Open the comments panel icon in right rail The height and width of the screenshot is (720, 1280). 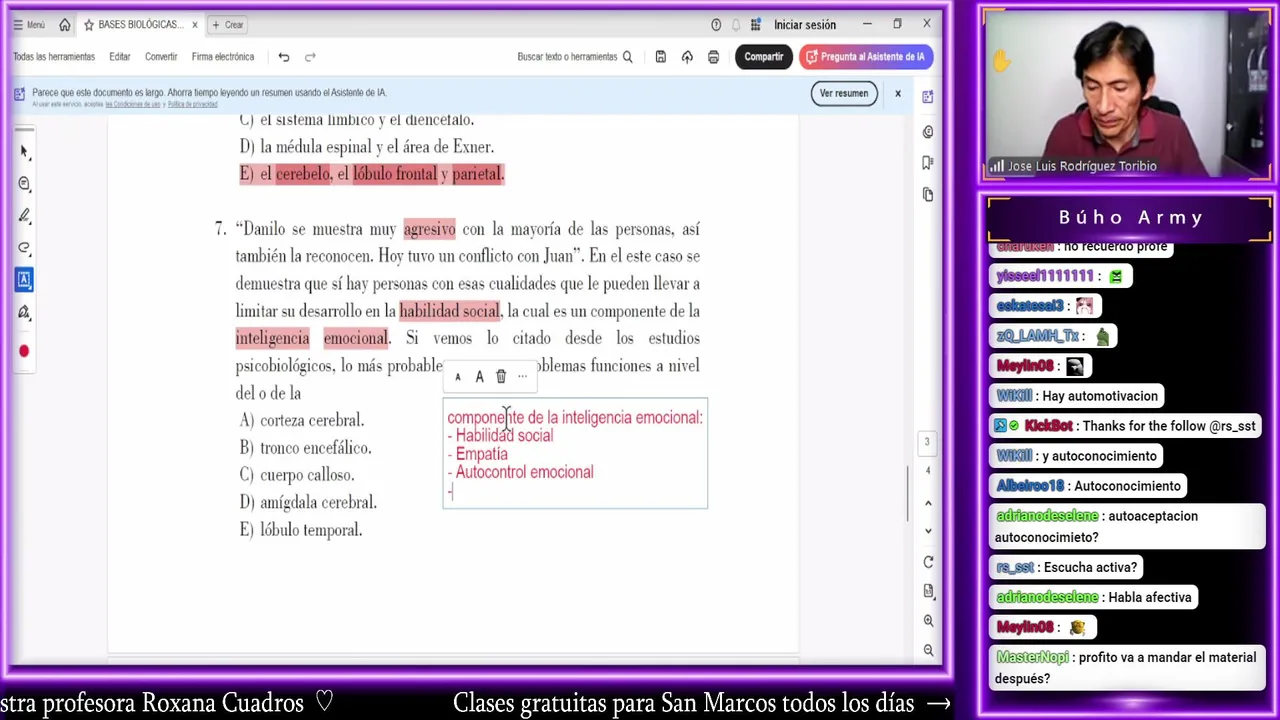(x=928, y=132)
